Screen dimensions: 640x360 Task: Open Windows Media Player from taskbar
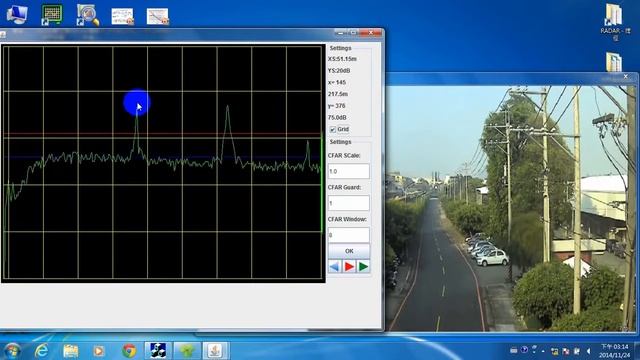pos(99,351)
